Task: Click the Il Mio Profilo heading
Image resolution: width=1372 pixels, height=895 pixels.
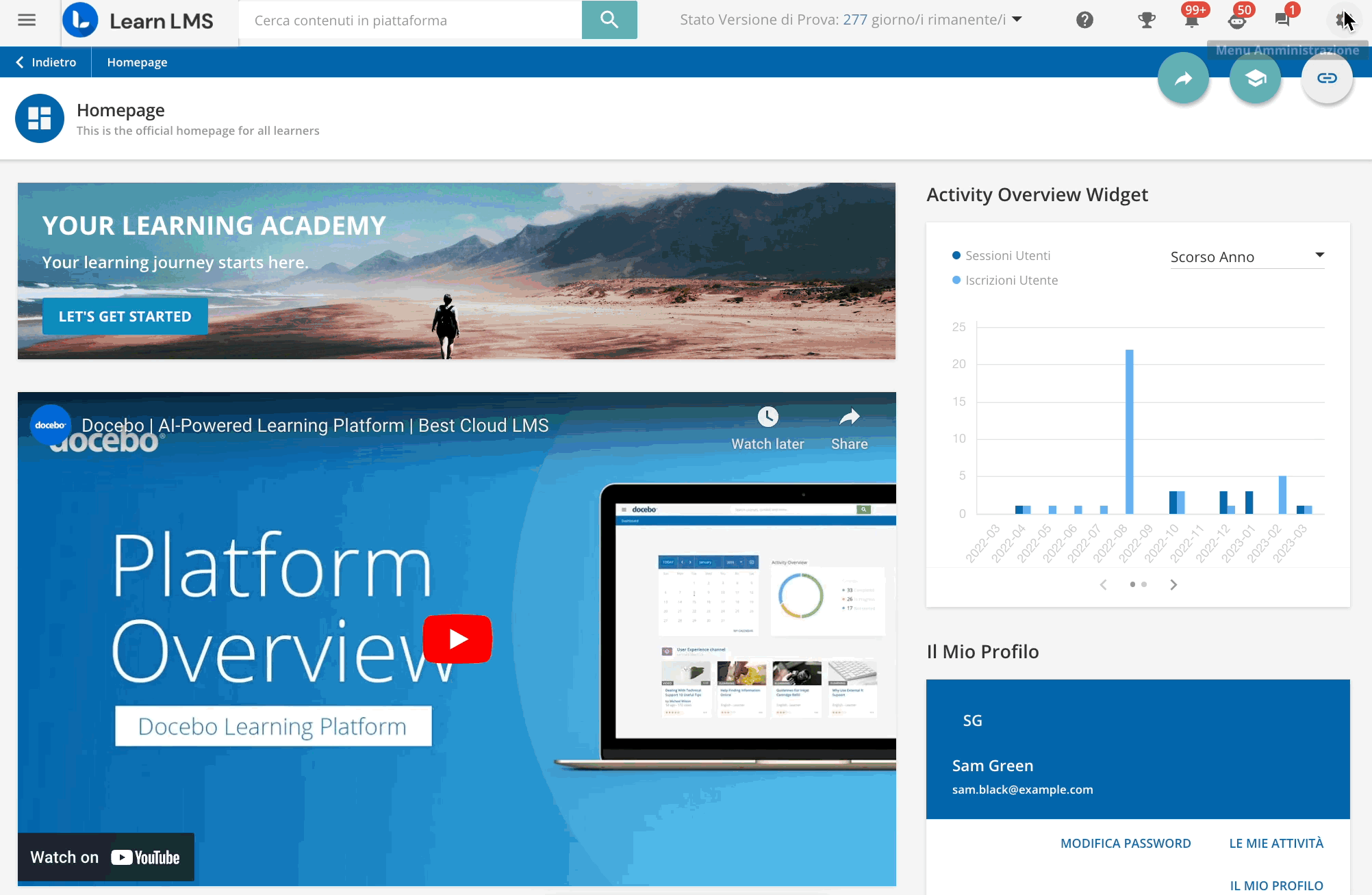Action: pos(982,651)
